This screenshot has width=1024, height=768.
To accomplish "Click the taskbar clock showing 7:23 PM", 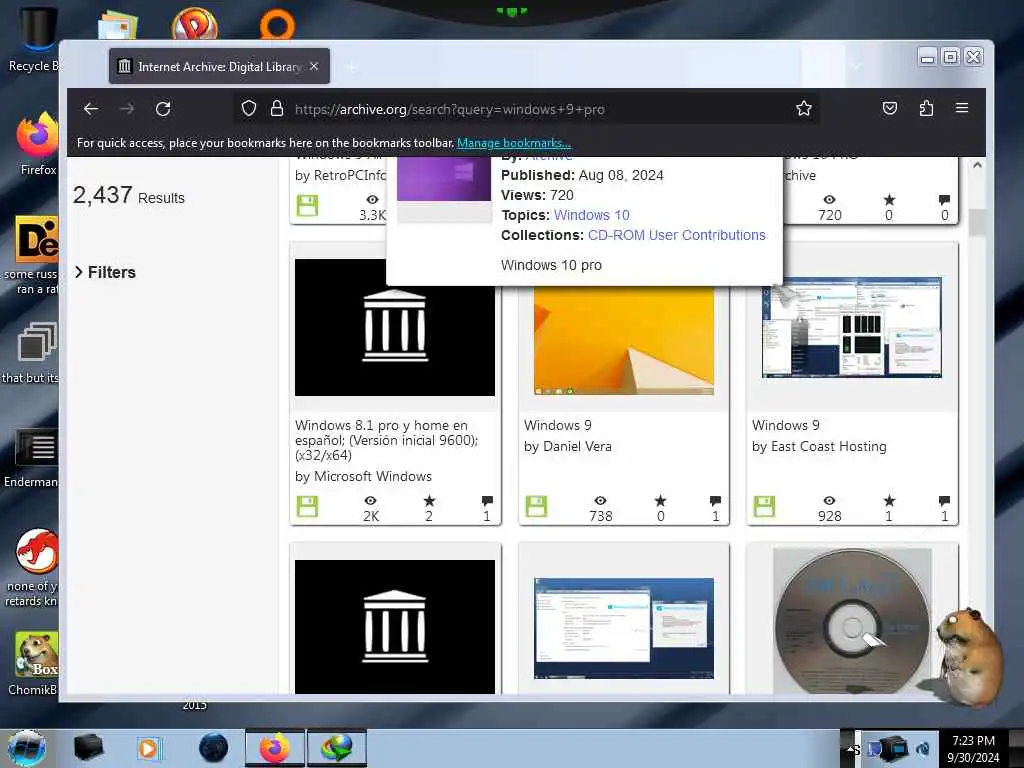I will (x=973, y=748).
